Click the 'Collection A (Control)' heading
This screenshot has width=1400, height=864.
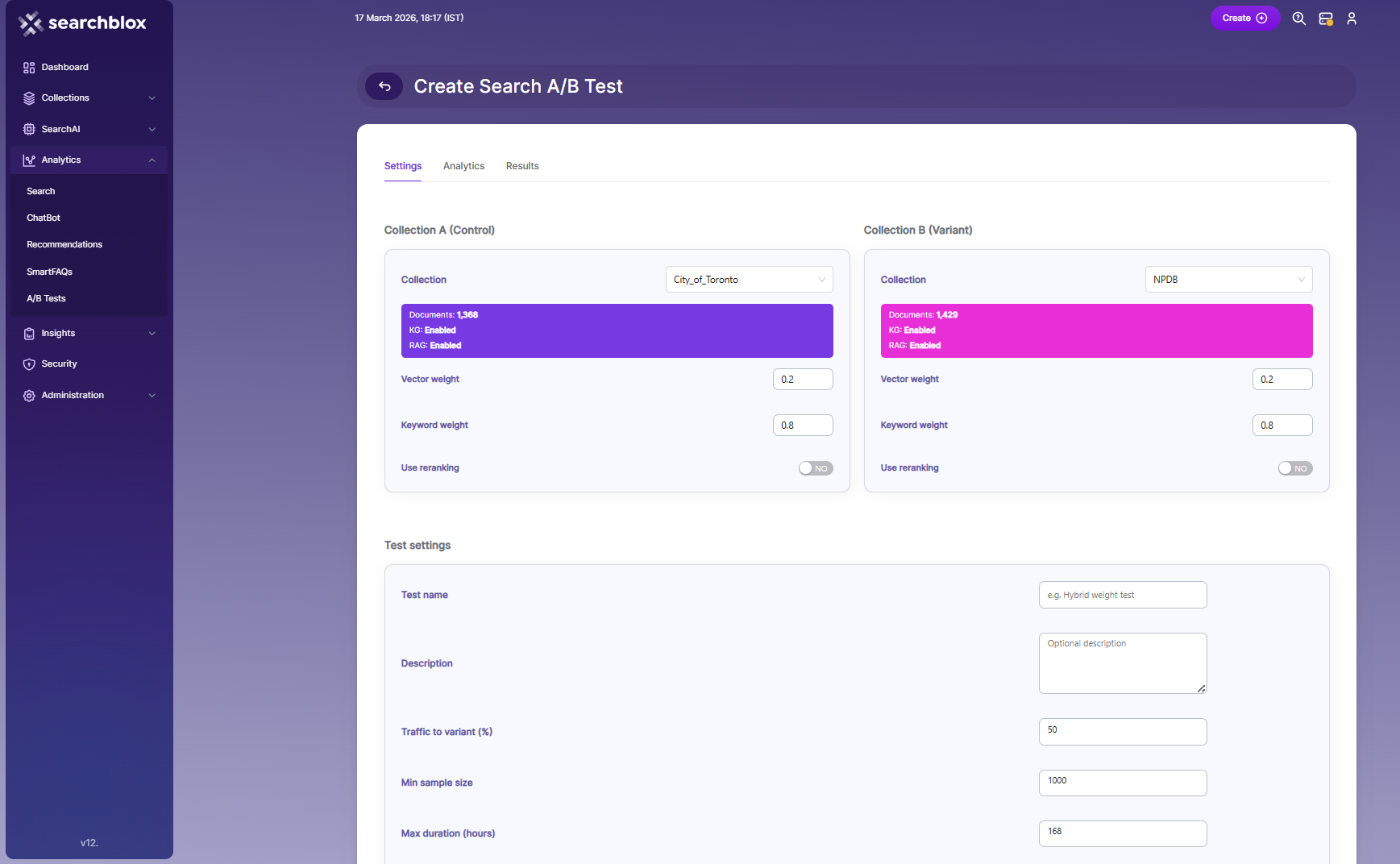click(x=439, y=231)
